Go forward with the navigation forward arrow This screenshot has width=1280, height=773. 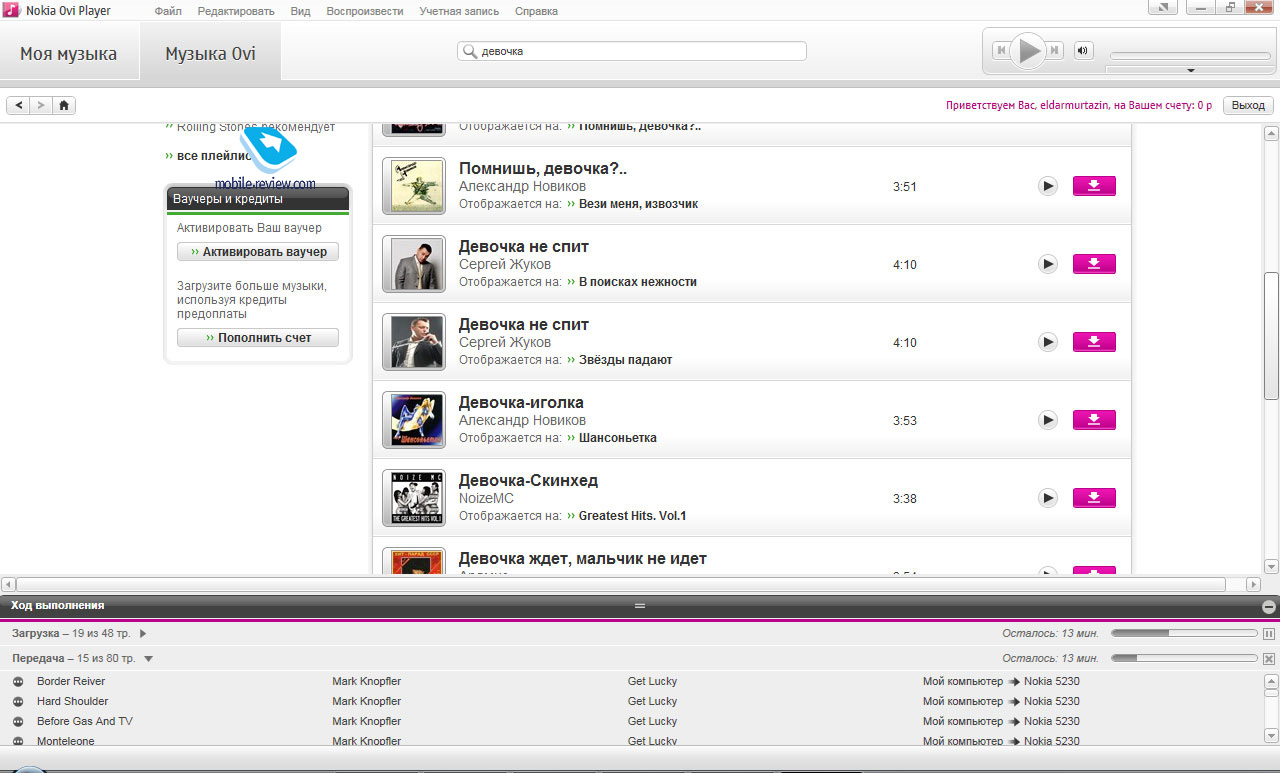click(41, 105)
